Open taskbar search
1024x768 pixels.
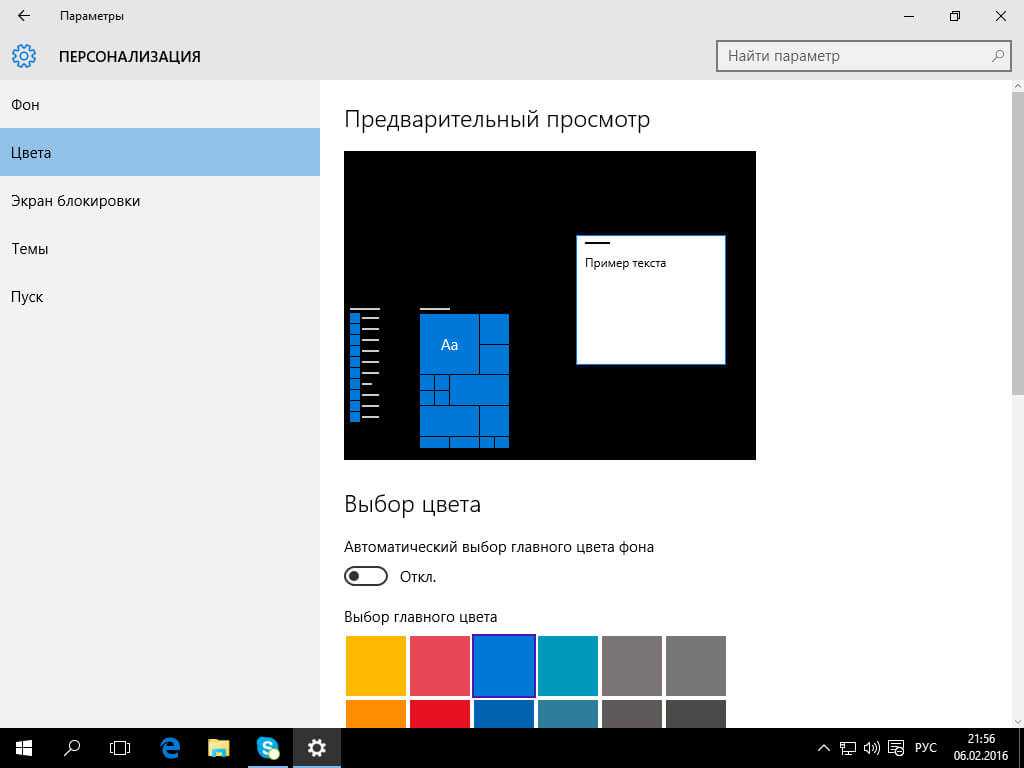click(72, 747)
